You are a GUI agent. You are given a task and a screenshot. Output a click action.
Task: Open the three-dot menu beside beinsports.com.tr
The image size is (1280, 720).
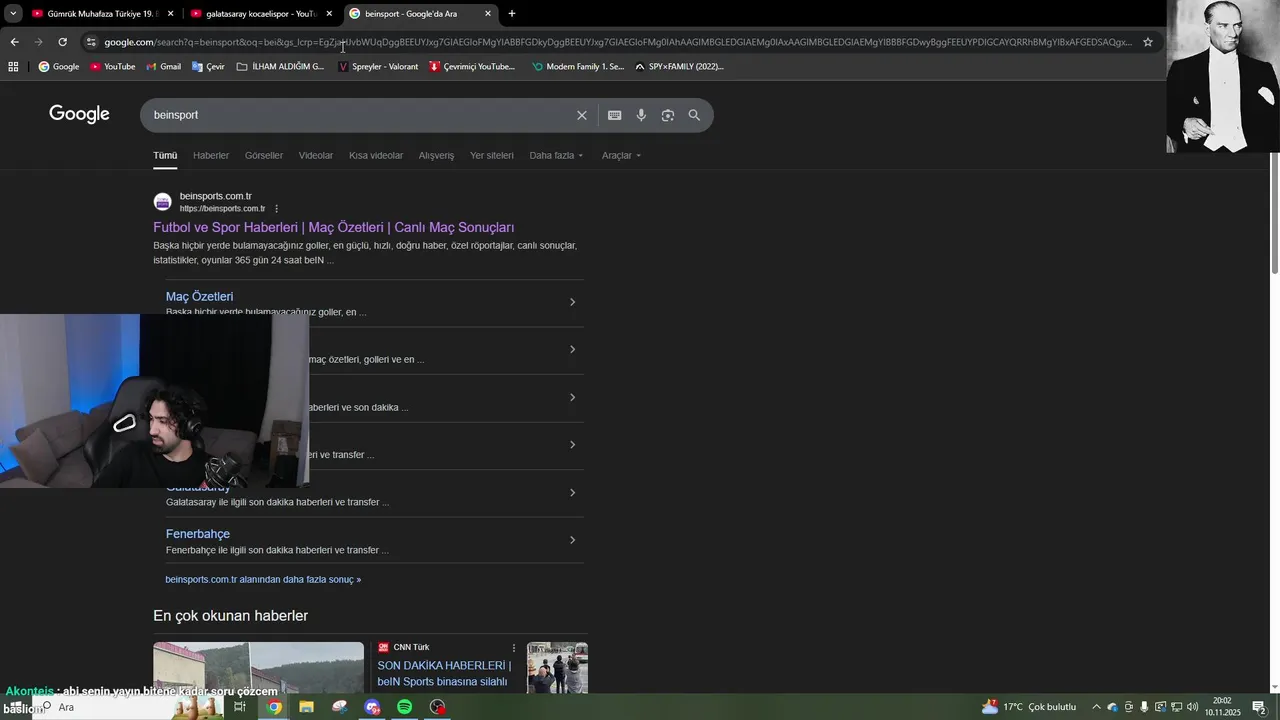click(x=276, y=209)
